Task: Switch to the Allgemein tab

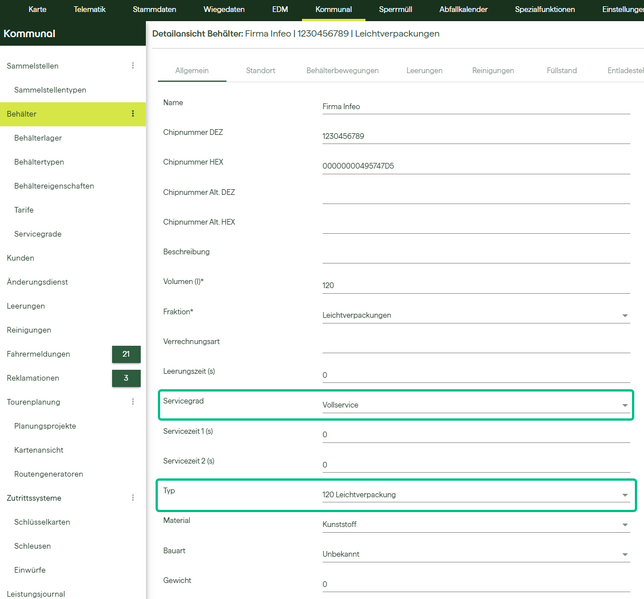Action: coord(192,71)
